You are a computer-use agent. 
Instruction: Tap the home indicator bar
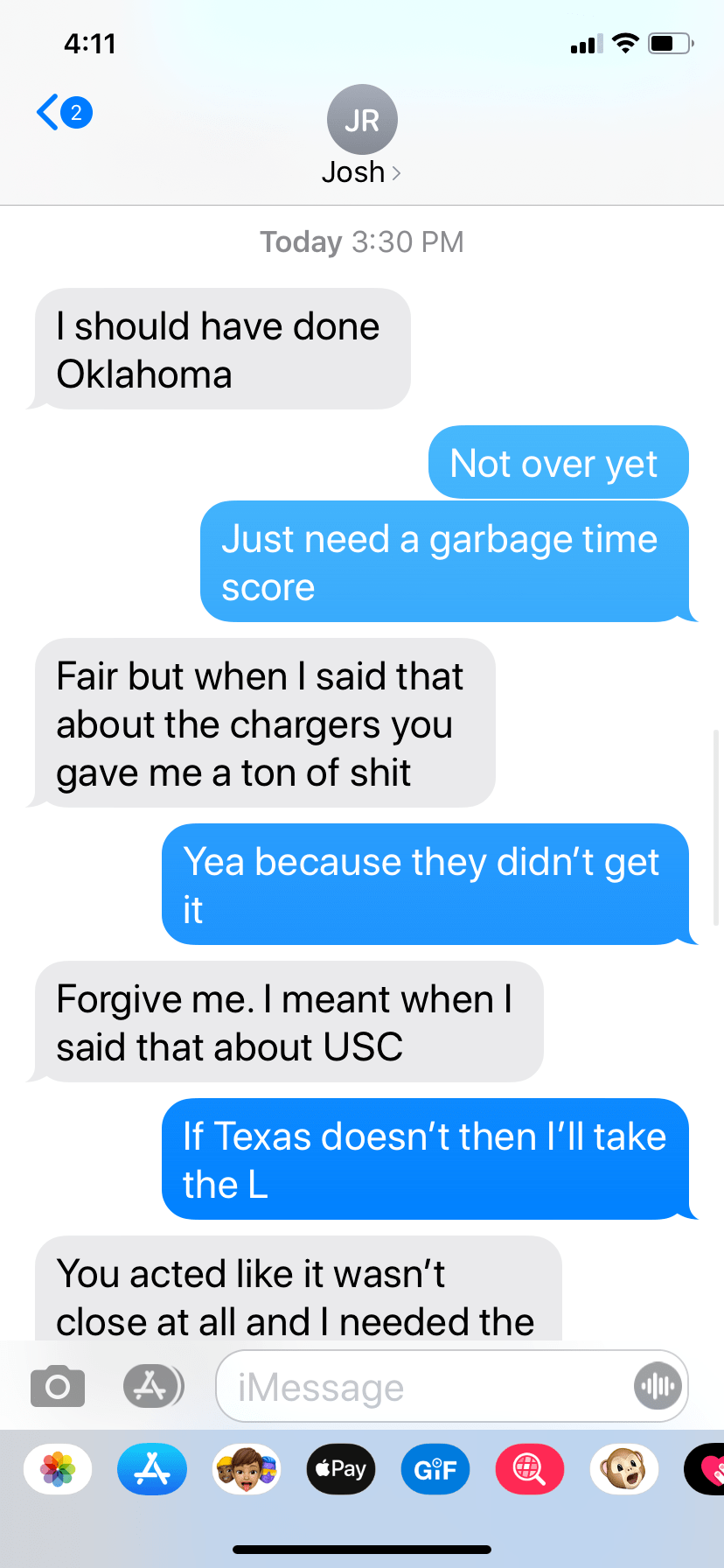[x=362, y=1550]
